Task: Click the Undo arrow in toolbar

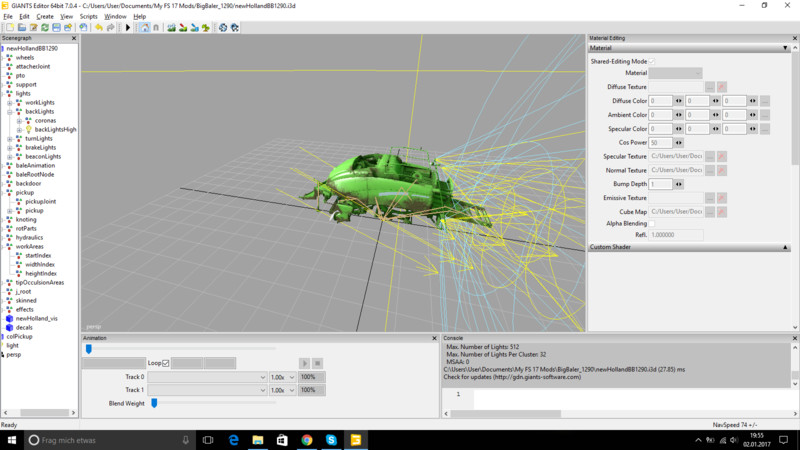Action: (98, 28)
